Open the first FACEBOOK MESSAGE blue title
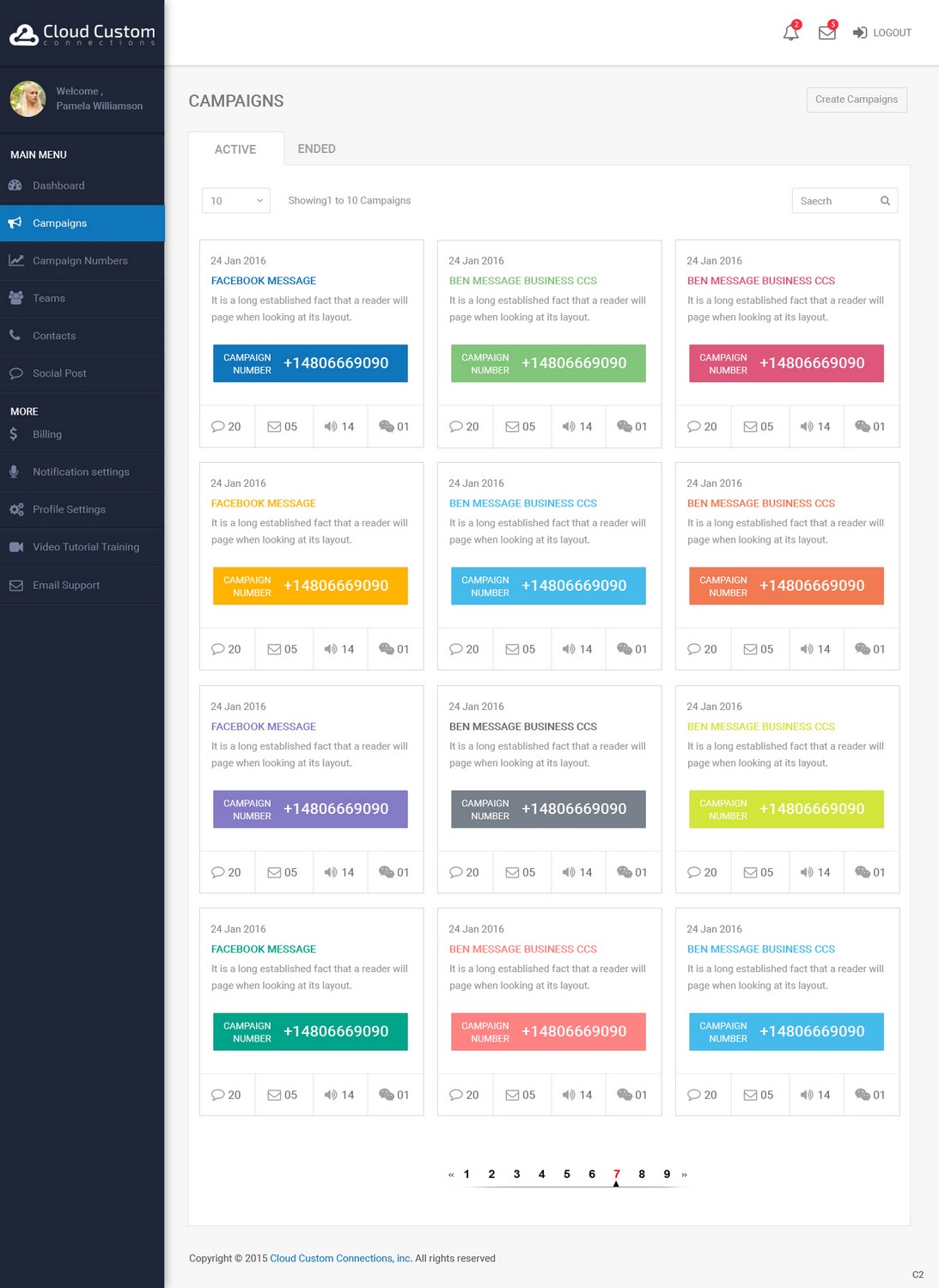Image resolution: width=939 pixels, height=1288 pixels. (x=264, y=281)
